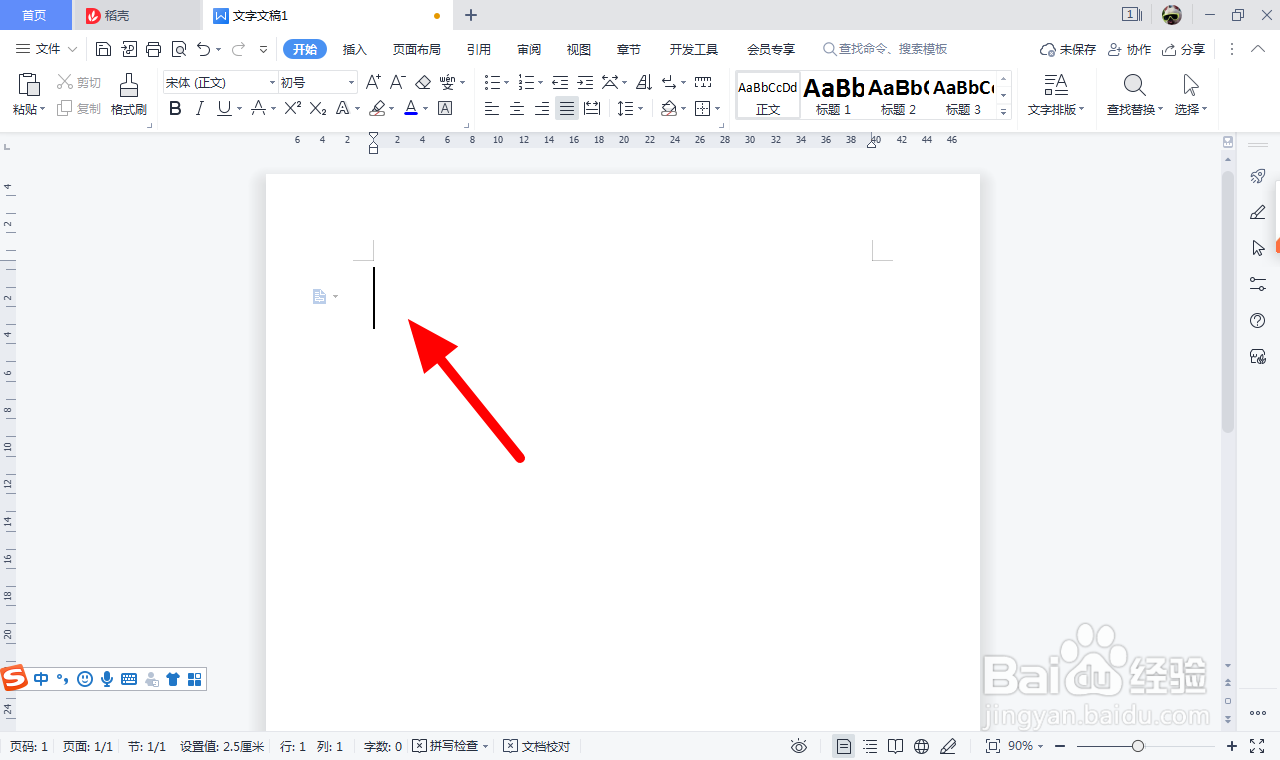Apply Bold formatting
1280x760 pixels.
175,108
